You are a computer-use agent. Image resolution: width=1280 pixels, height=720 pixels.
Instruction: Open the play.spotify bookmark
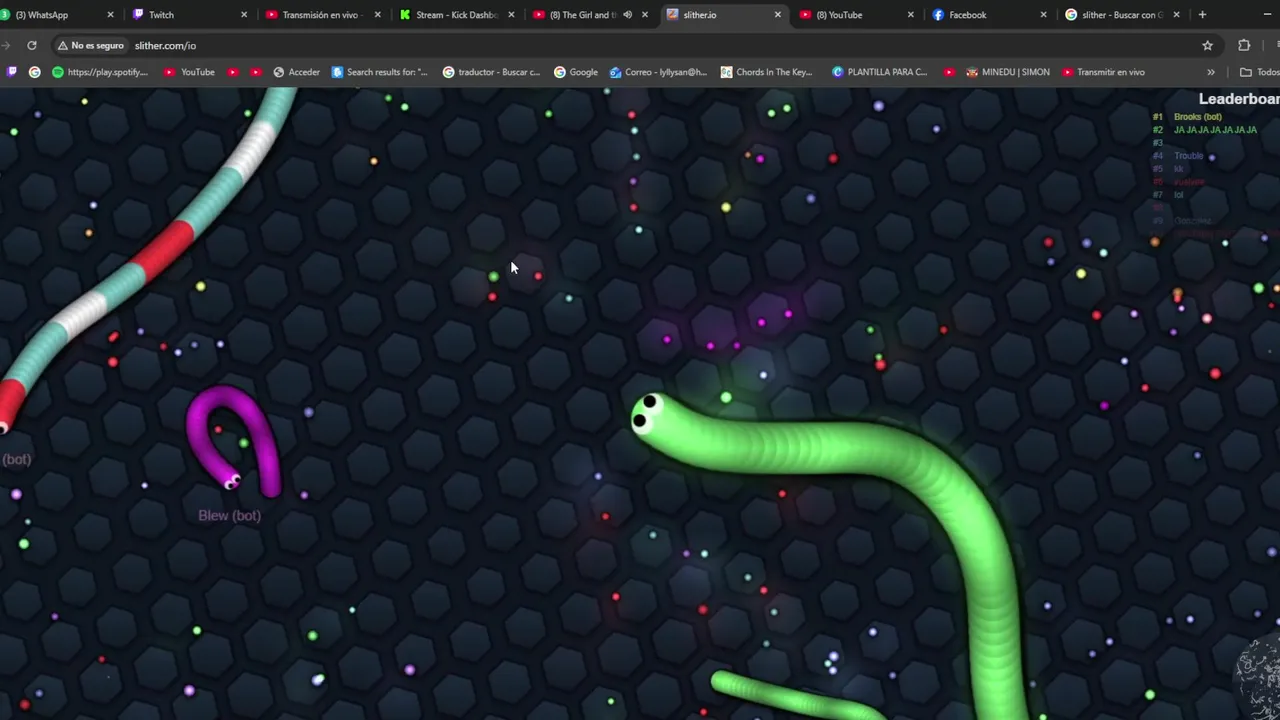[100, 72]
